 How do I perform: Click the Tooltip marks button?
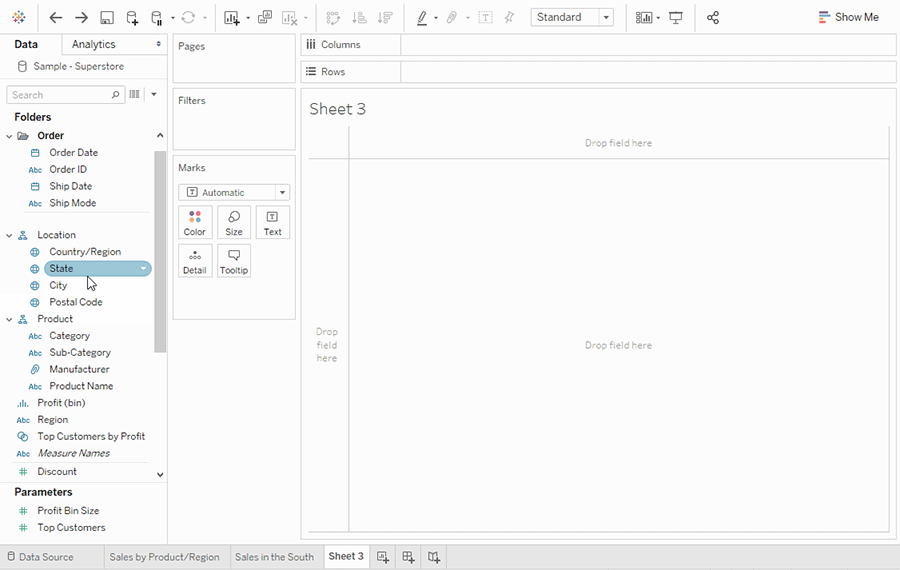pos(234,261)
